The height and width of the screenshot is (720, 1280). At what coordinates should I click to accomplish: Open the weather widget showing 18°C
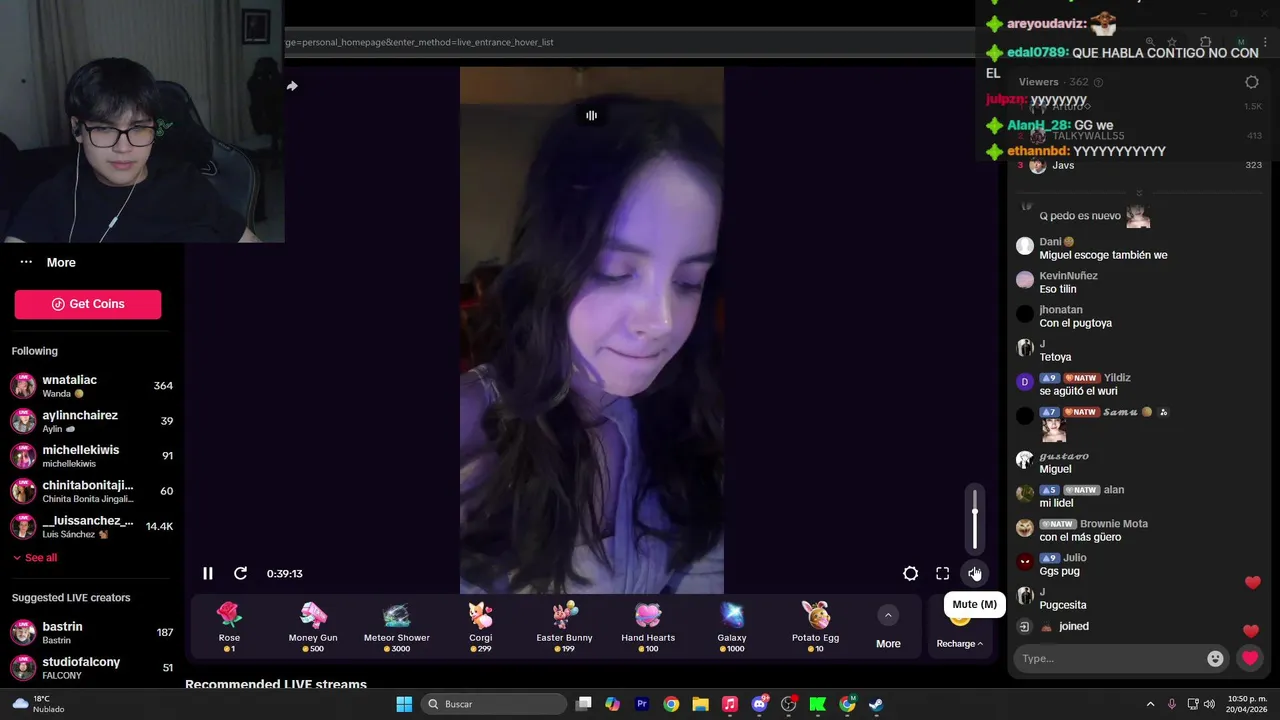point(37,704)
